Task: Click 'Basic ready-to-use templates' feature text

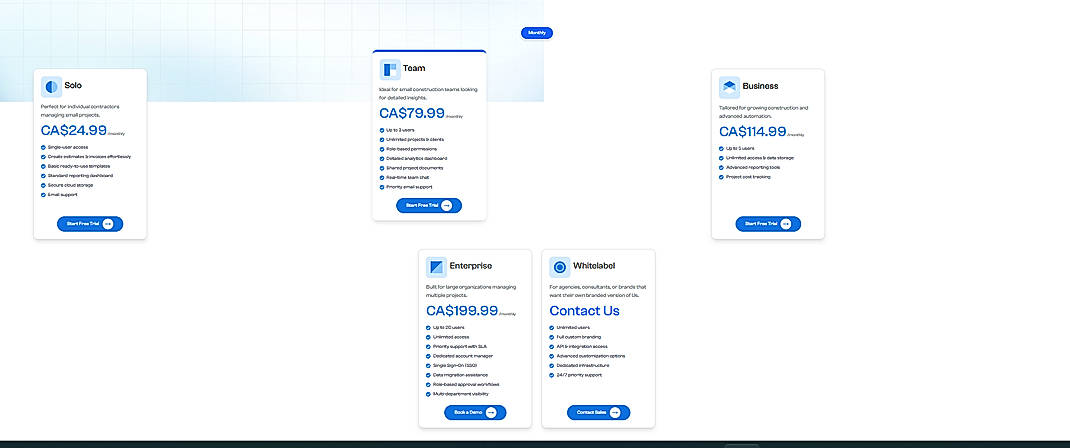Action: [x=79, y=166]
